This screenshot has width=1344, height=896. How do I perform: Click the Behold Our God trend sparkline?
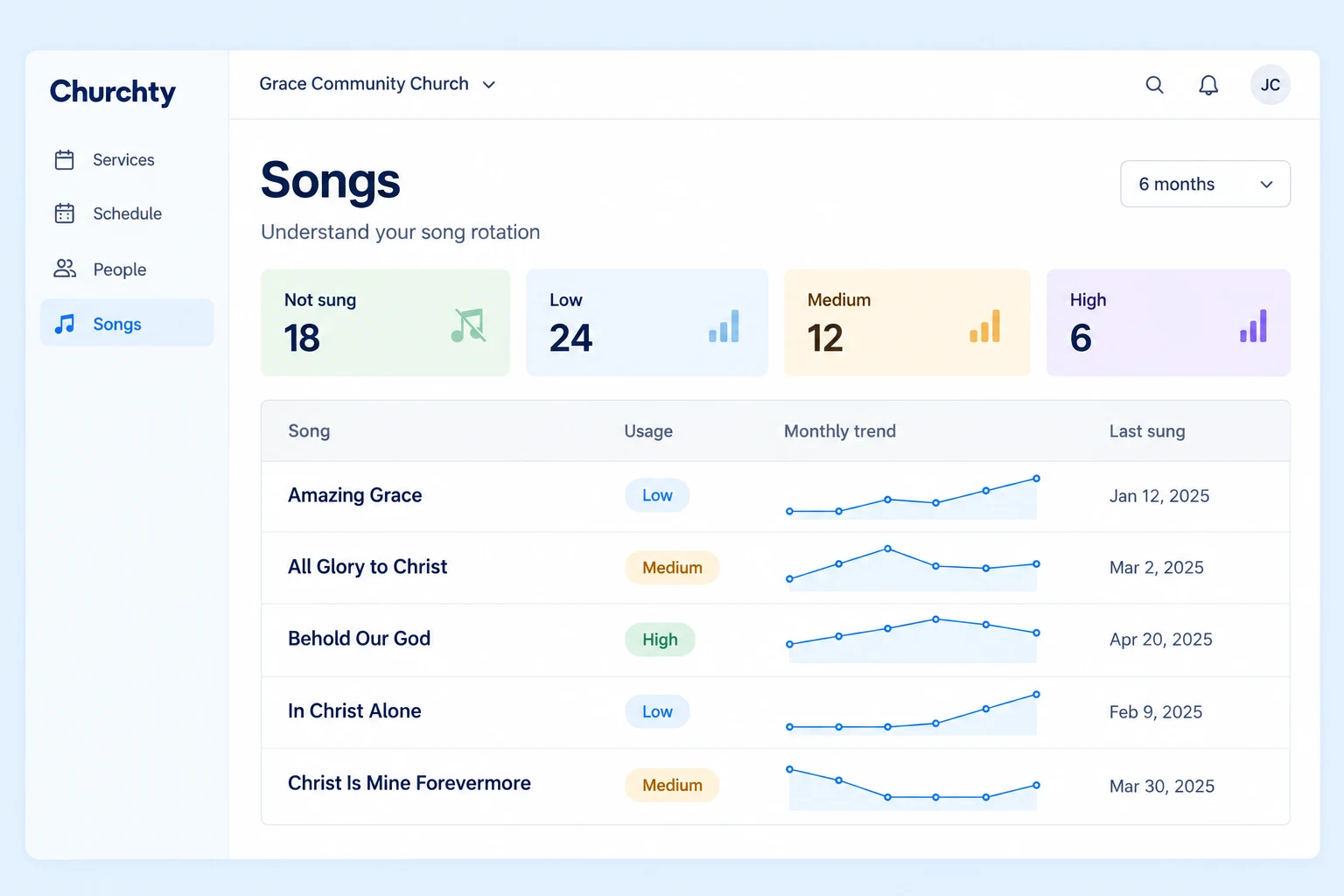(913, 640)
